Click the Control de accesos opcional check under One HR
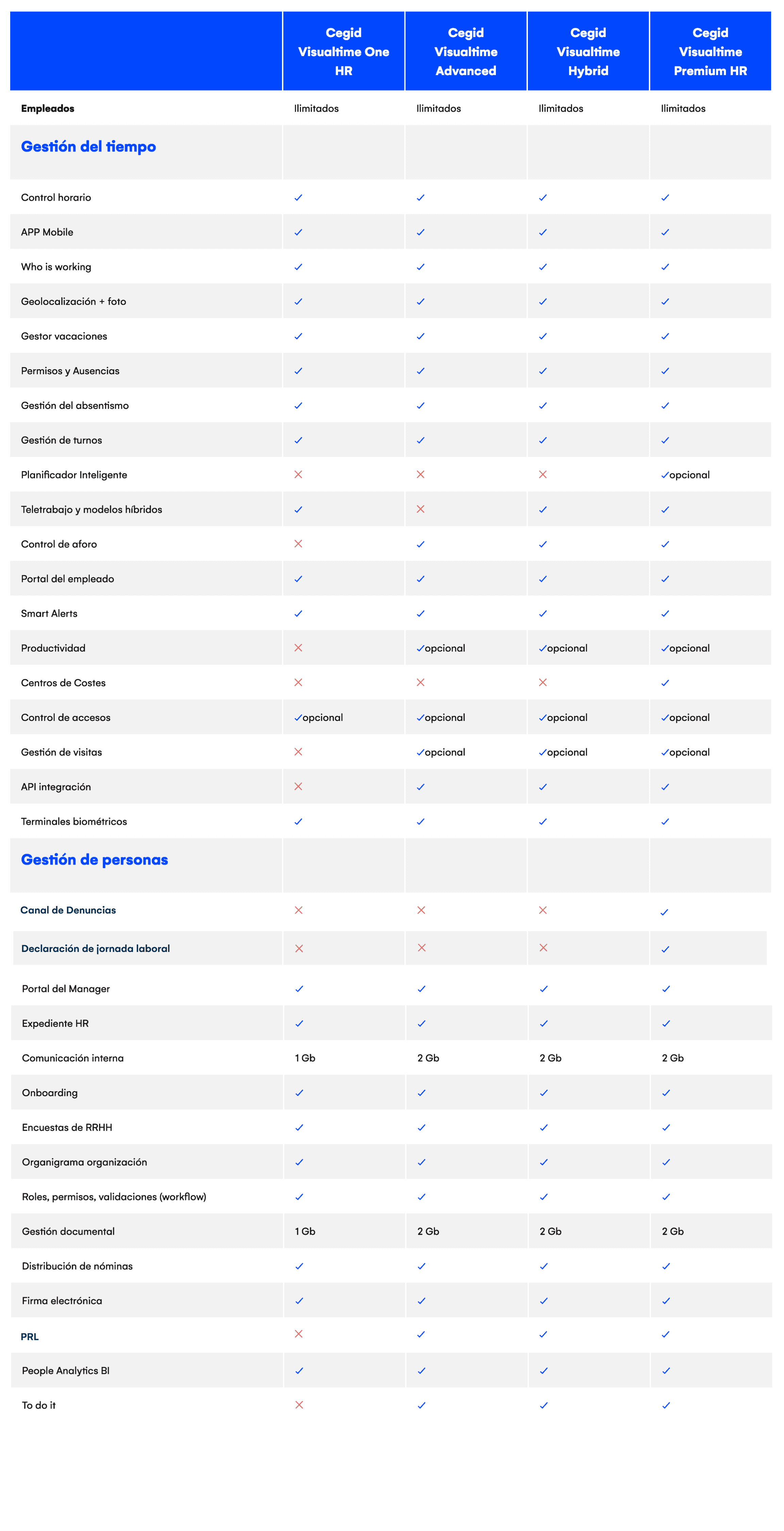 click(298, 718)
